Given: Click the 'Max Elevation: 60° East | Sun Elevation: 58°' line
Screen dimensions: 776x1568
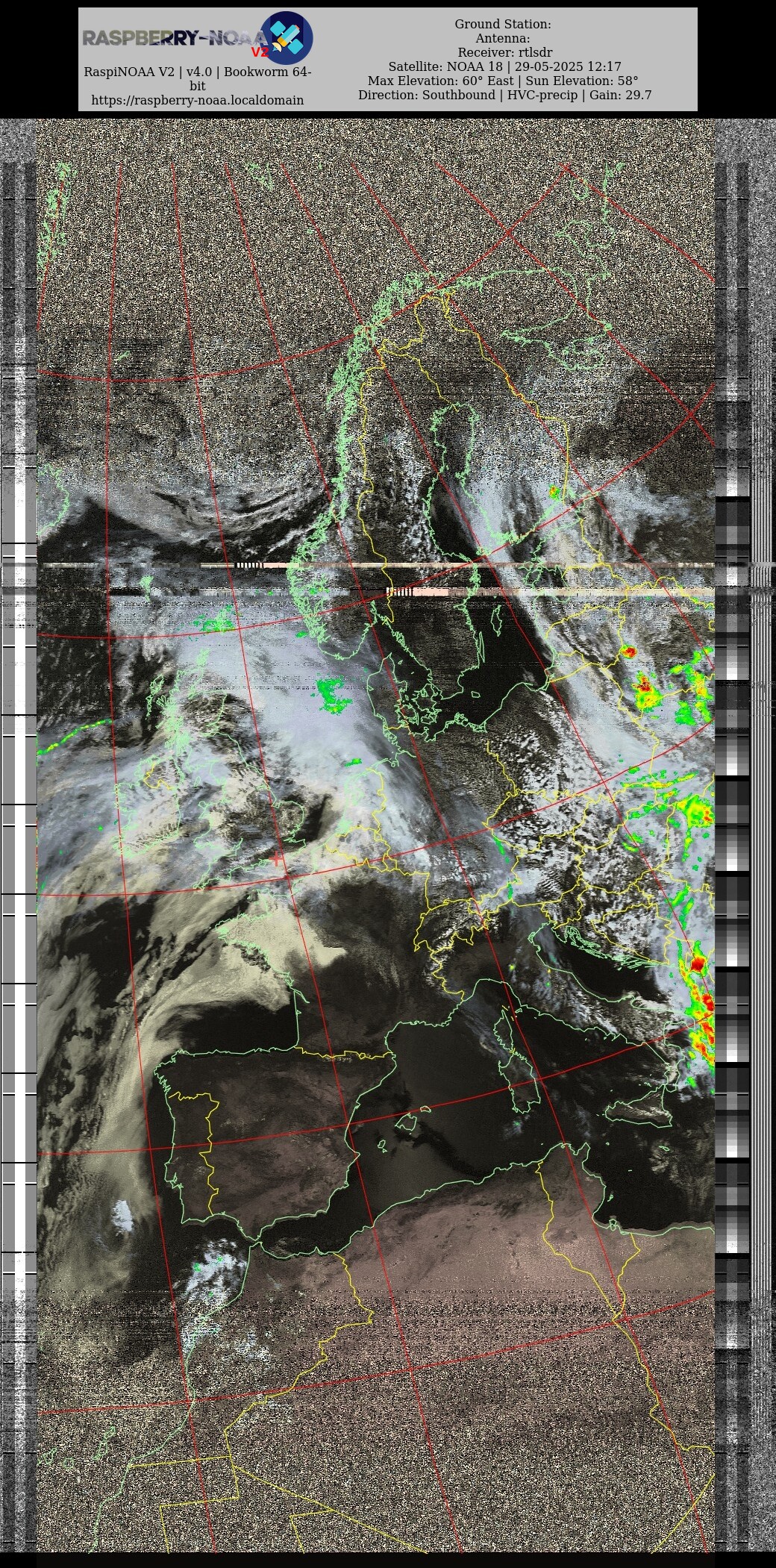Looking at the screenshot, I should tap(503, 81).
